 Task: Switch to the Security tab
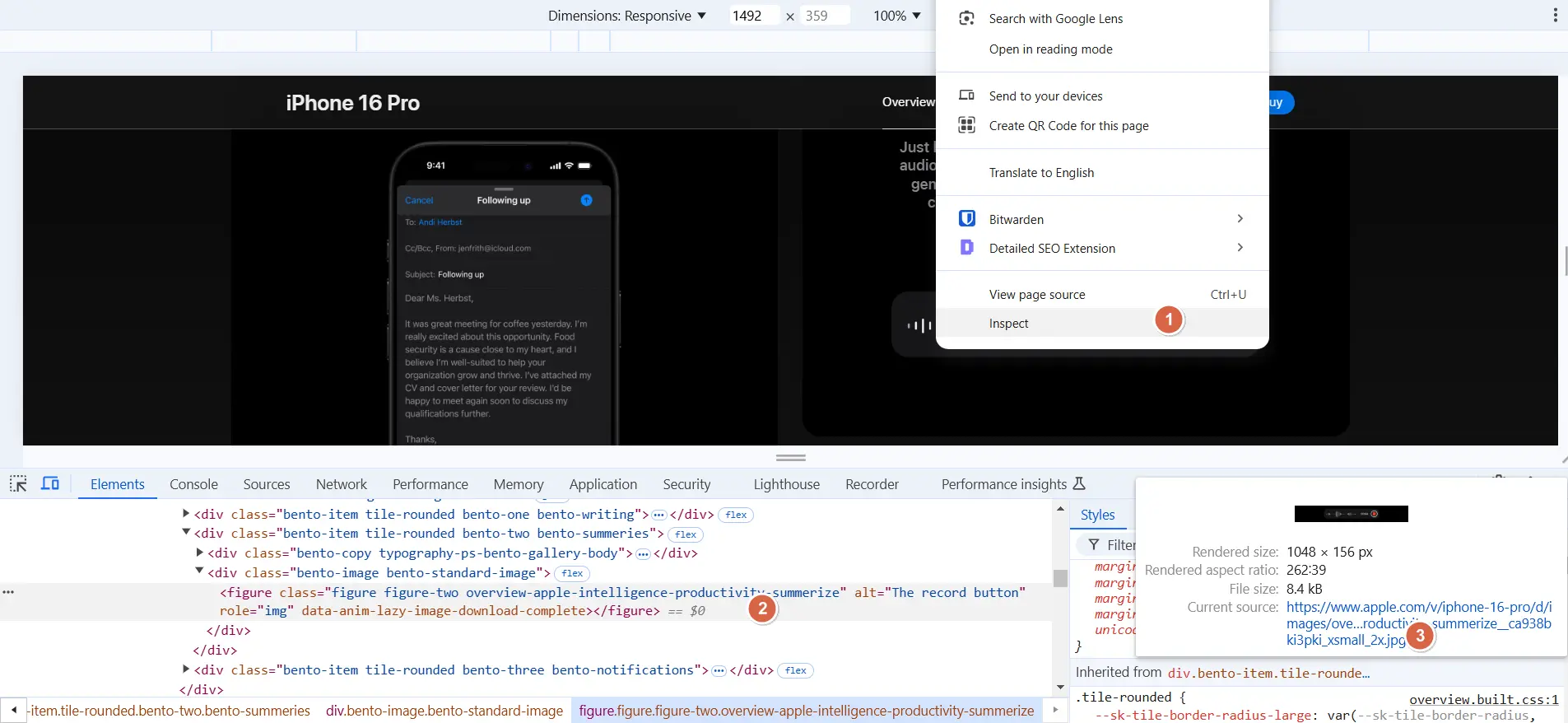pyautogui.click(x=686, y=484)
